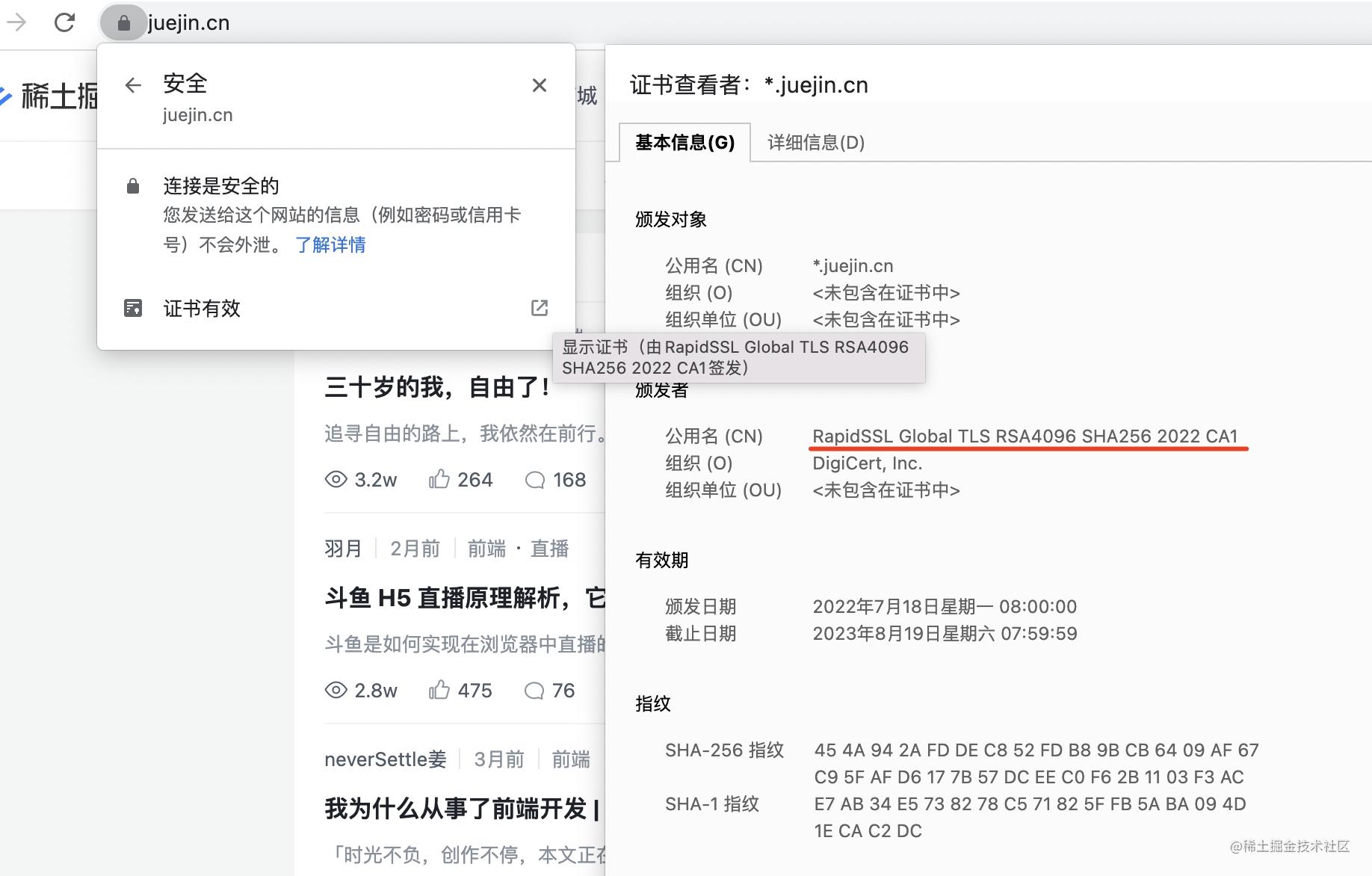Click issue date 2022年7月18日 value
1372x876 pixels.
945,606
